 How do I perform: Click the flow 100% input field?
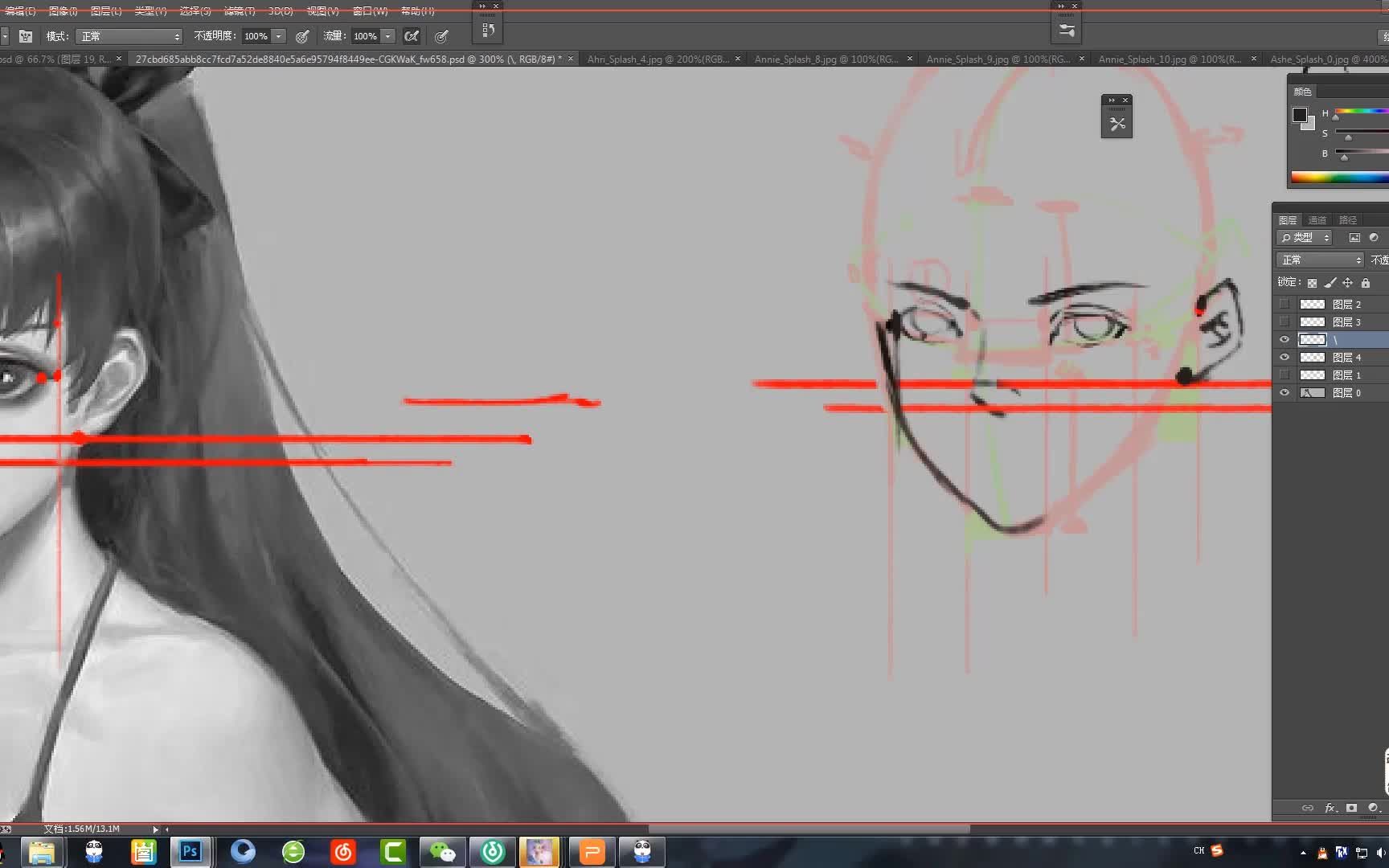(365, 36)
